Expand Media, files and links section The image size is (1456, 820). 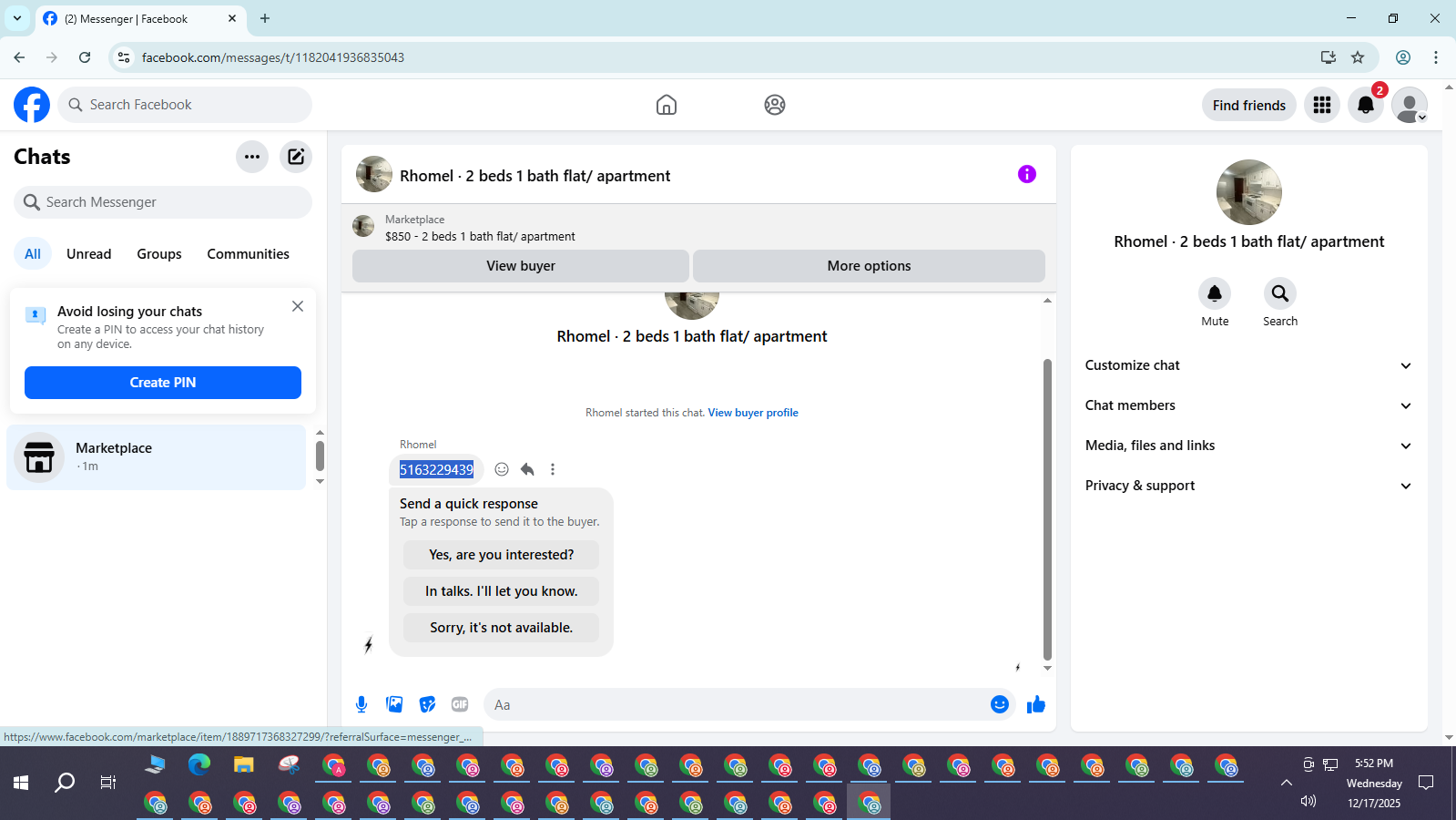(x=1248, y=446)
